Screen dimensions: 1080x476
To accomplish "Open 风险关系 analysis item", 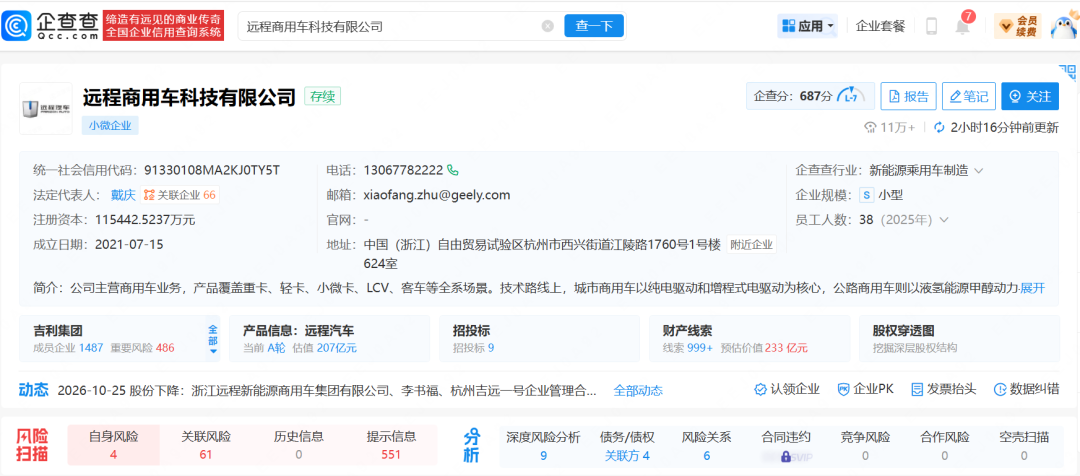I will coord(707,445).
